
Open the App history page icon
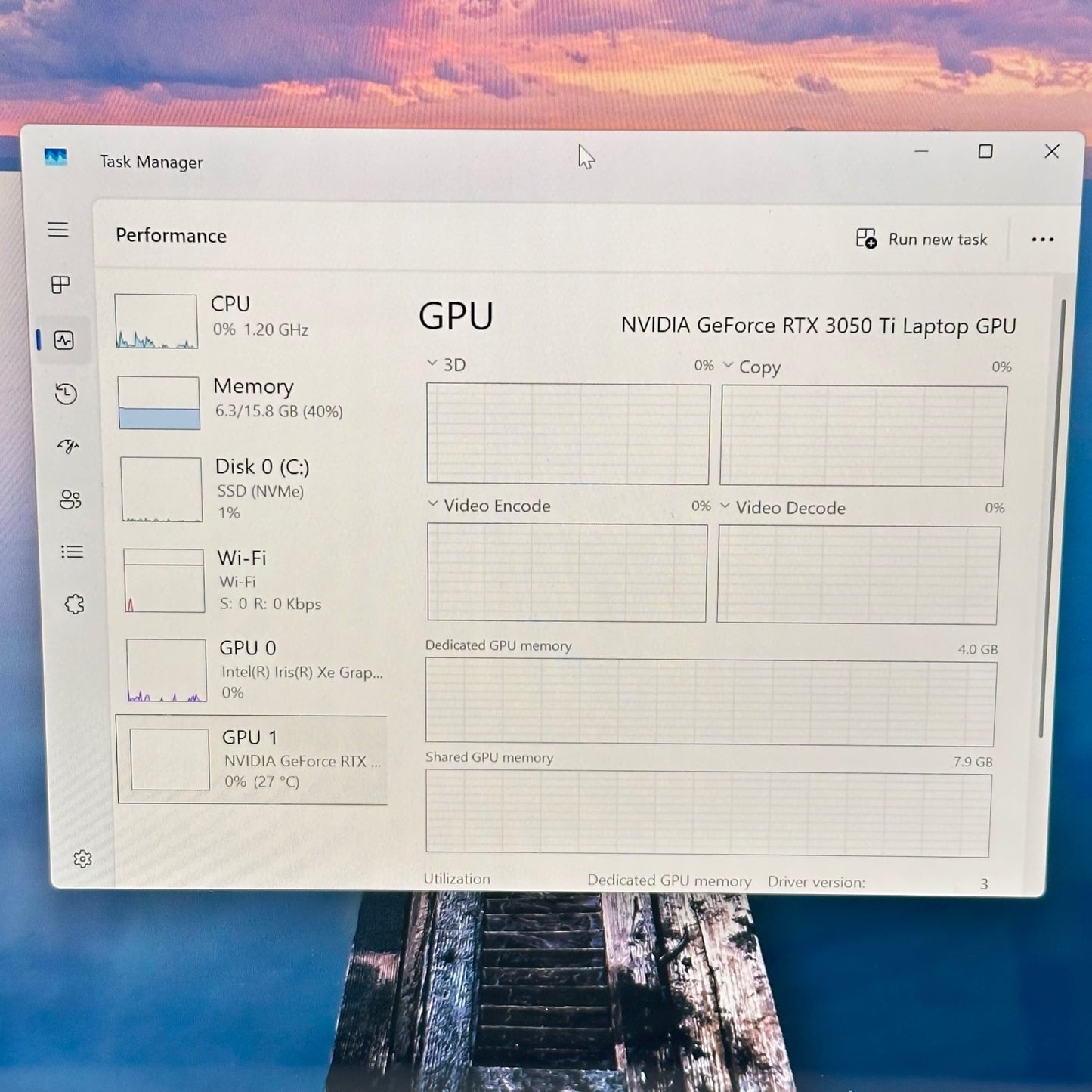point(67,394)
